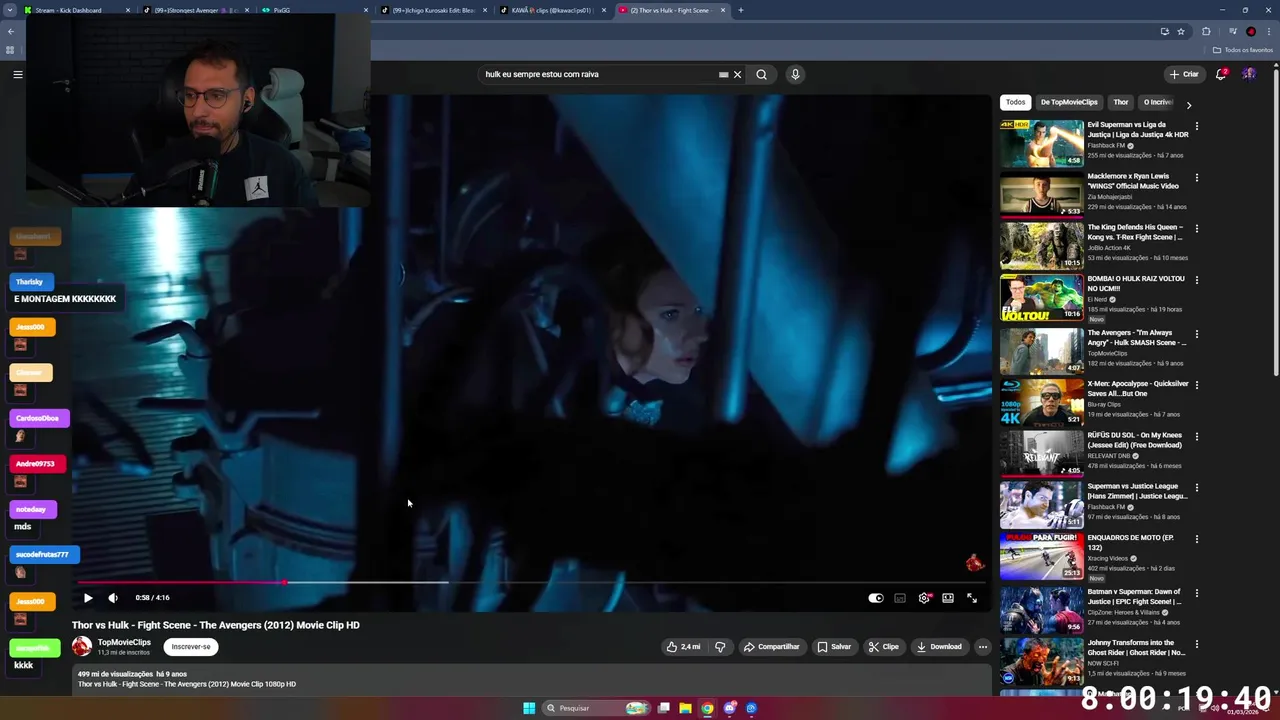Viewport: 1280px width, 720px height.
Task: Click the Criar button
Action: [1184, 74]
